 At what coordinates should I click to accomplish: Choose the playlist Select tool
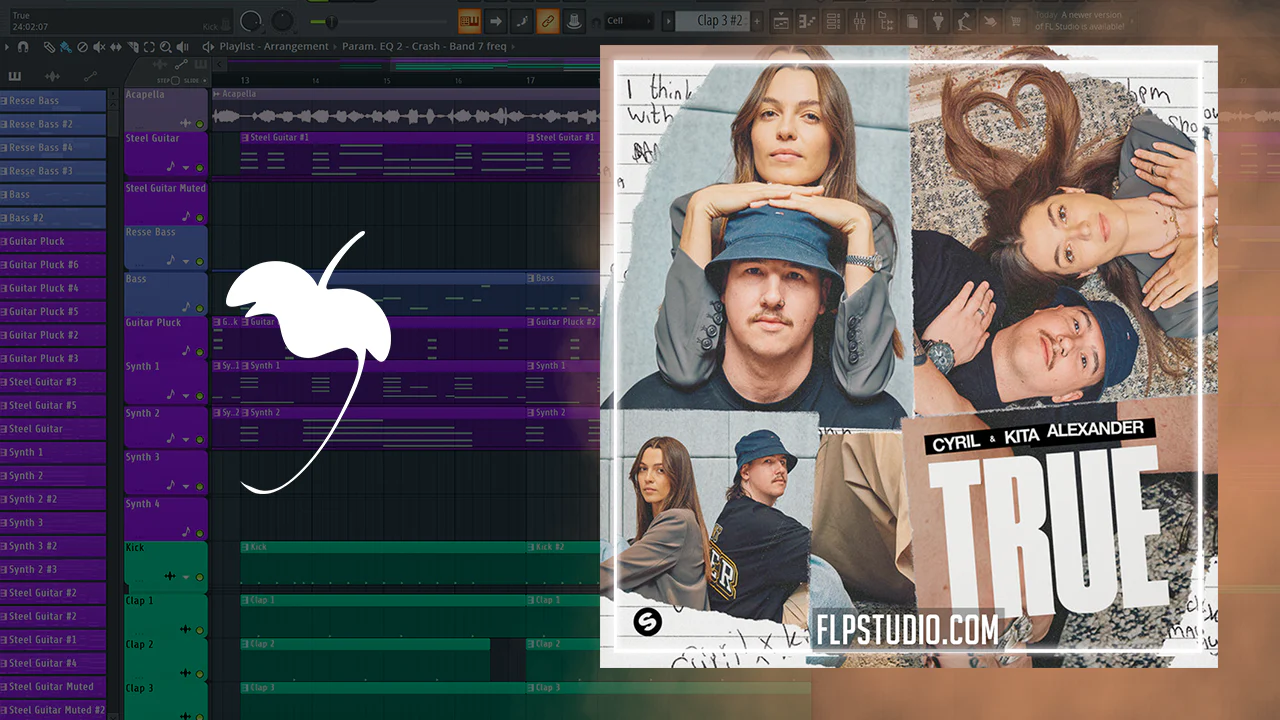[149, 47]
